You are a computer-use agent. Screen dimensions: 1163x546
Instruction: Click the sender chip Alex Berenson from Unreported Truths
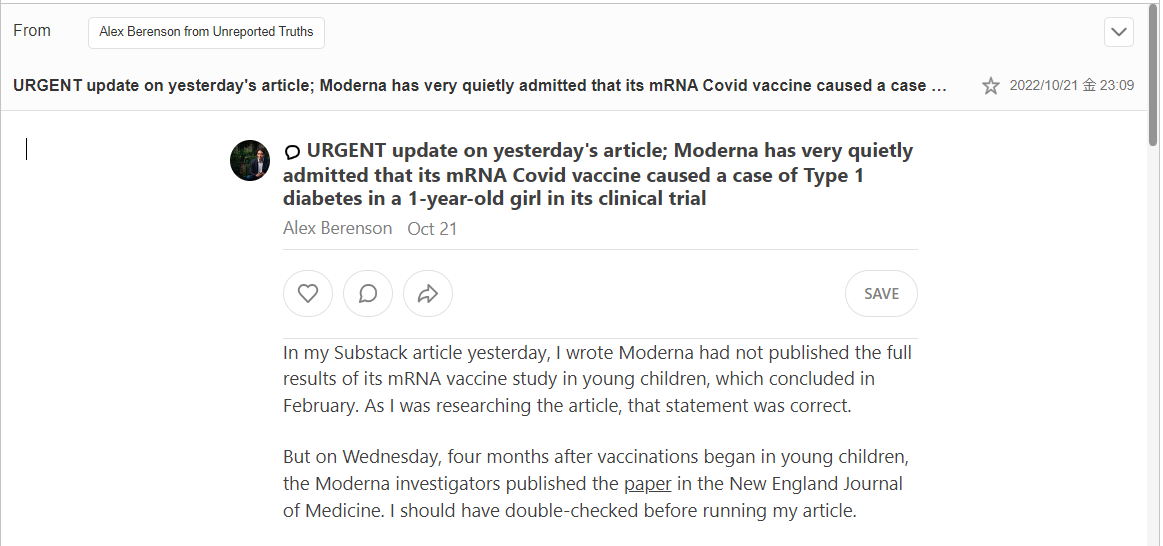pyautogui.click(x=206, y=32)
